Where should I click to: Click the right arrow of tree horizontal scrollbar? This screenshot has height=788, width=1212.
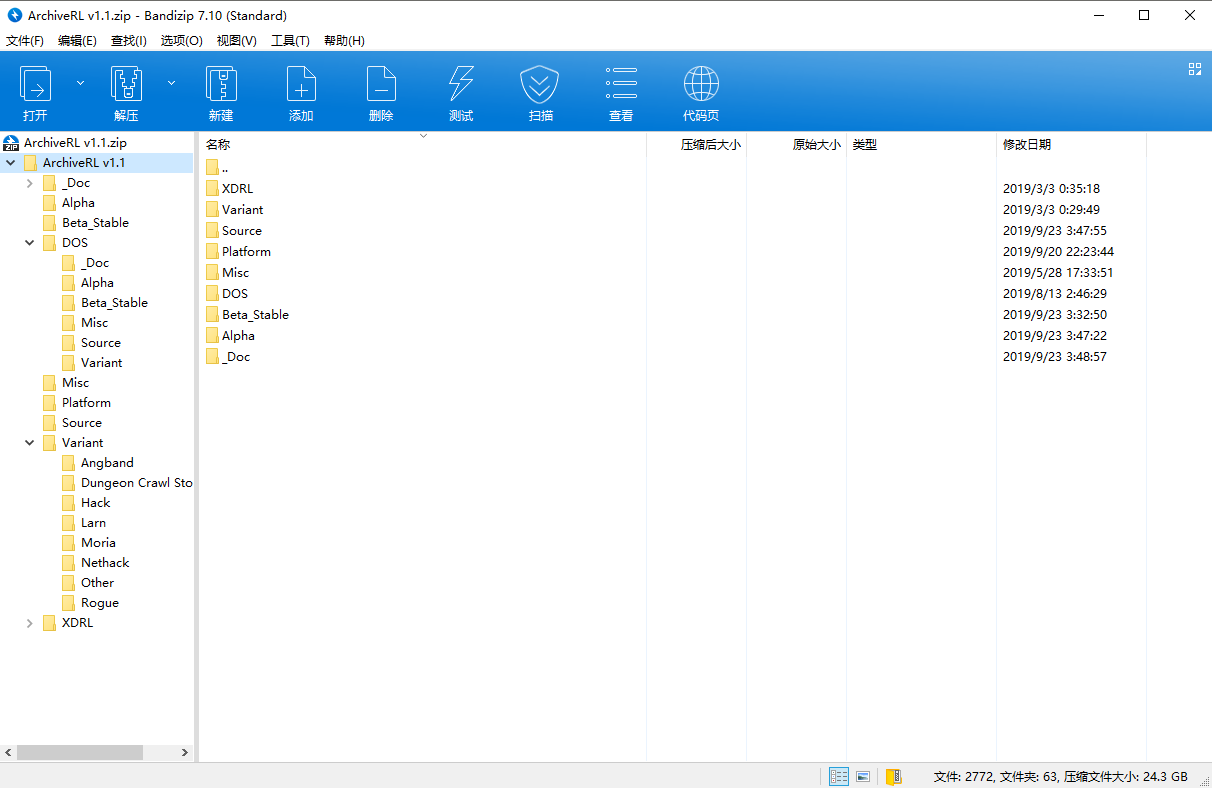coord(185,752)
